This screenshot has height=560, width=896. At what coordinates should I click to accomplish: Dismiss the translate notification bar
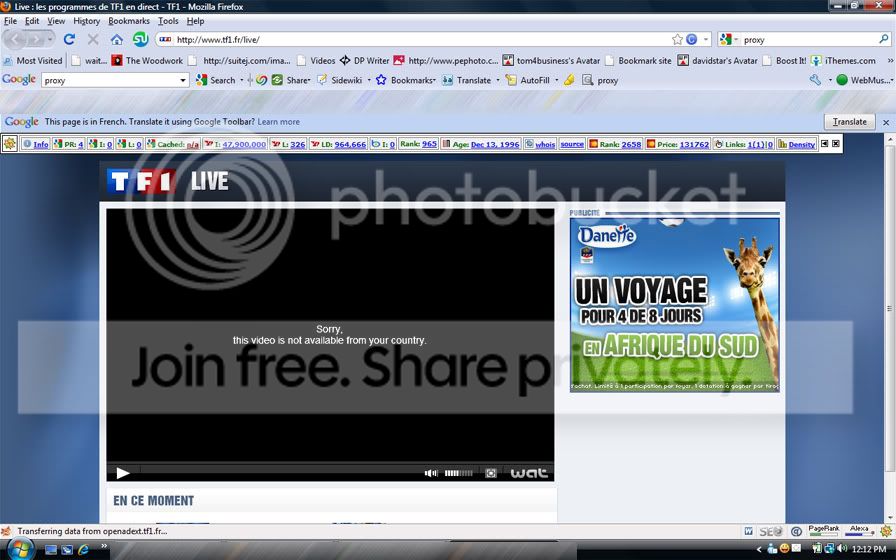pos(886,122)
